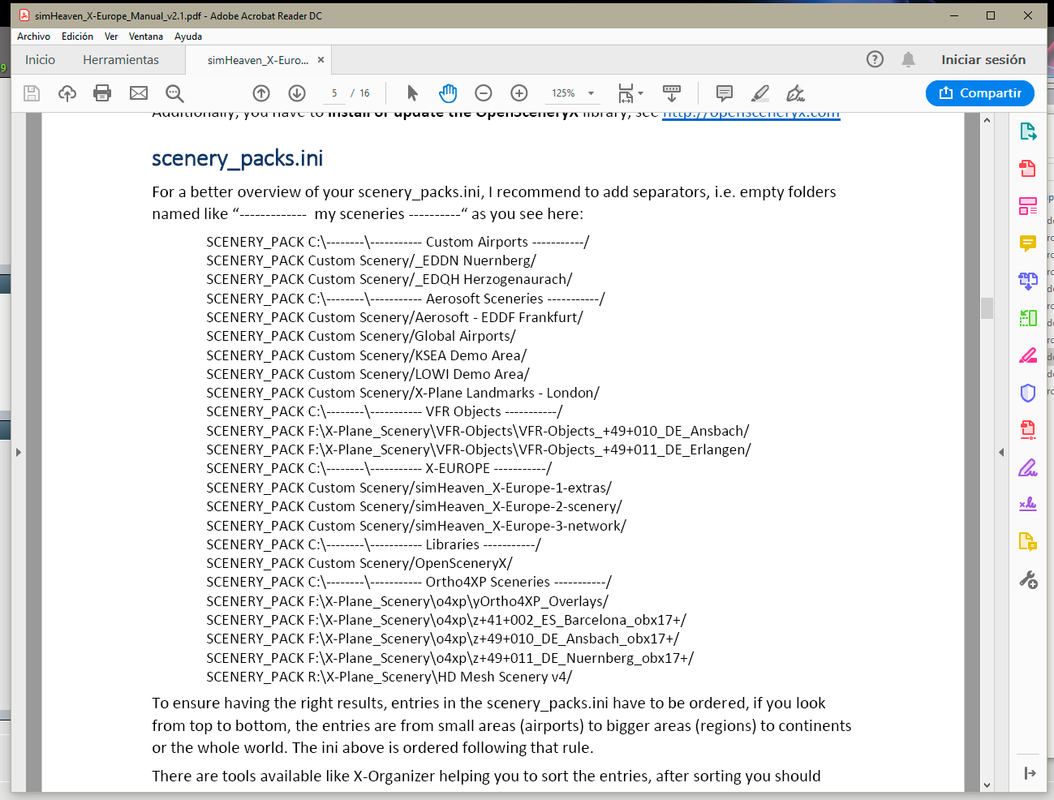Viewport: 1054px width, 800px height.
Task: Print the document with printer icon
Action: click(x=102, y=93)
